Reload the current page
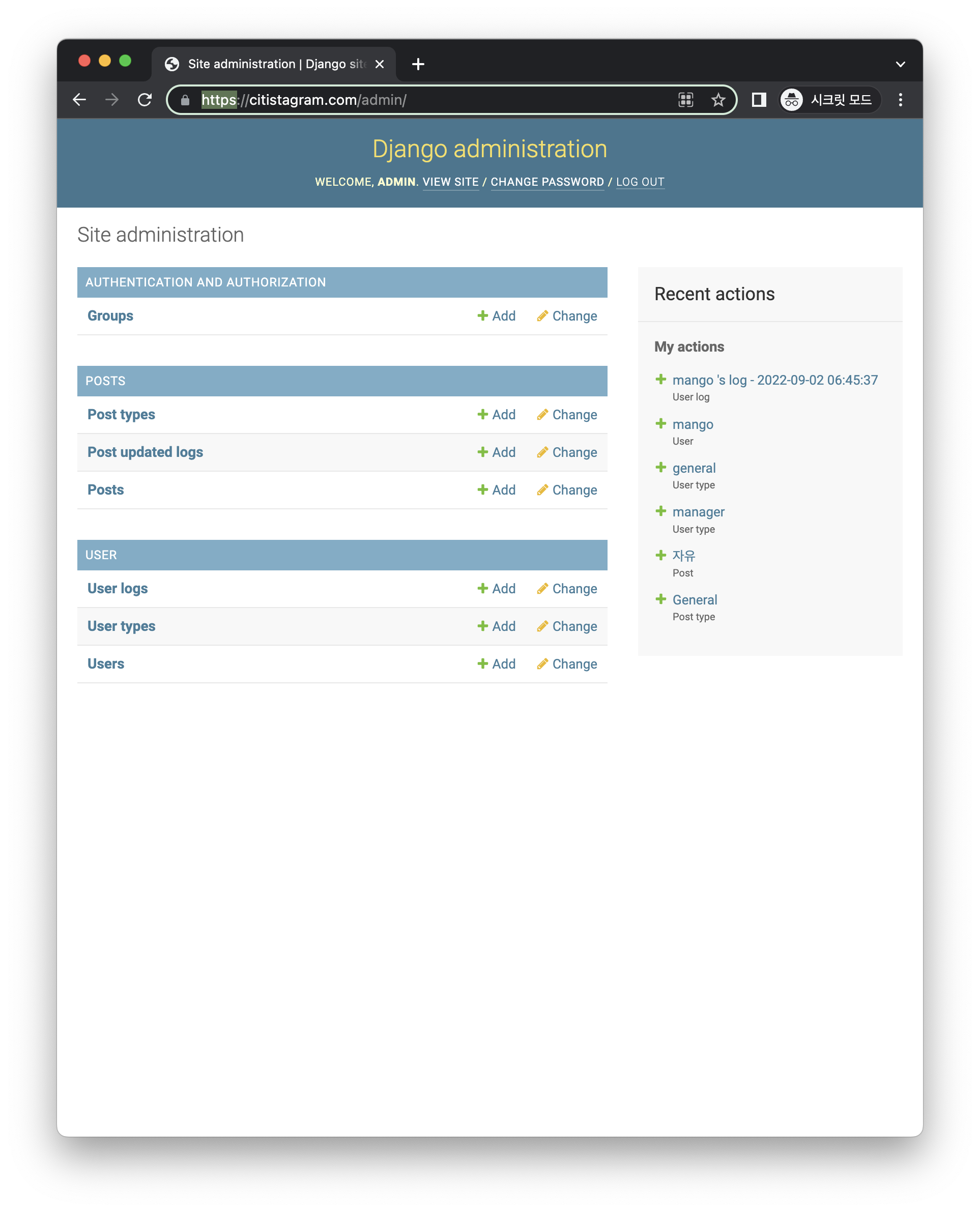This screenshot has height=1212, width=980. [146, 100]
